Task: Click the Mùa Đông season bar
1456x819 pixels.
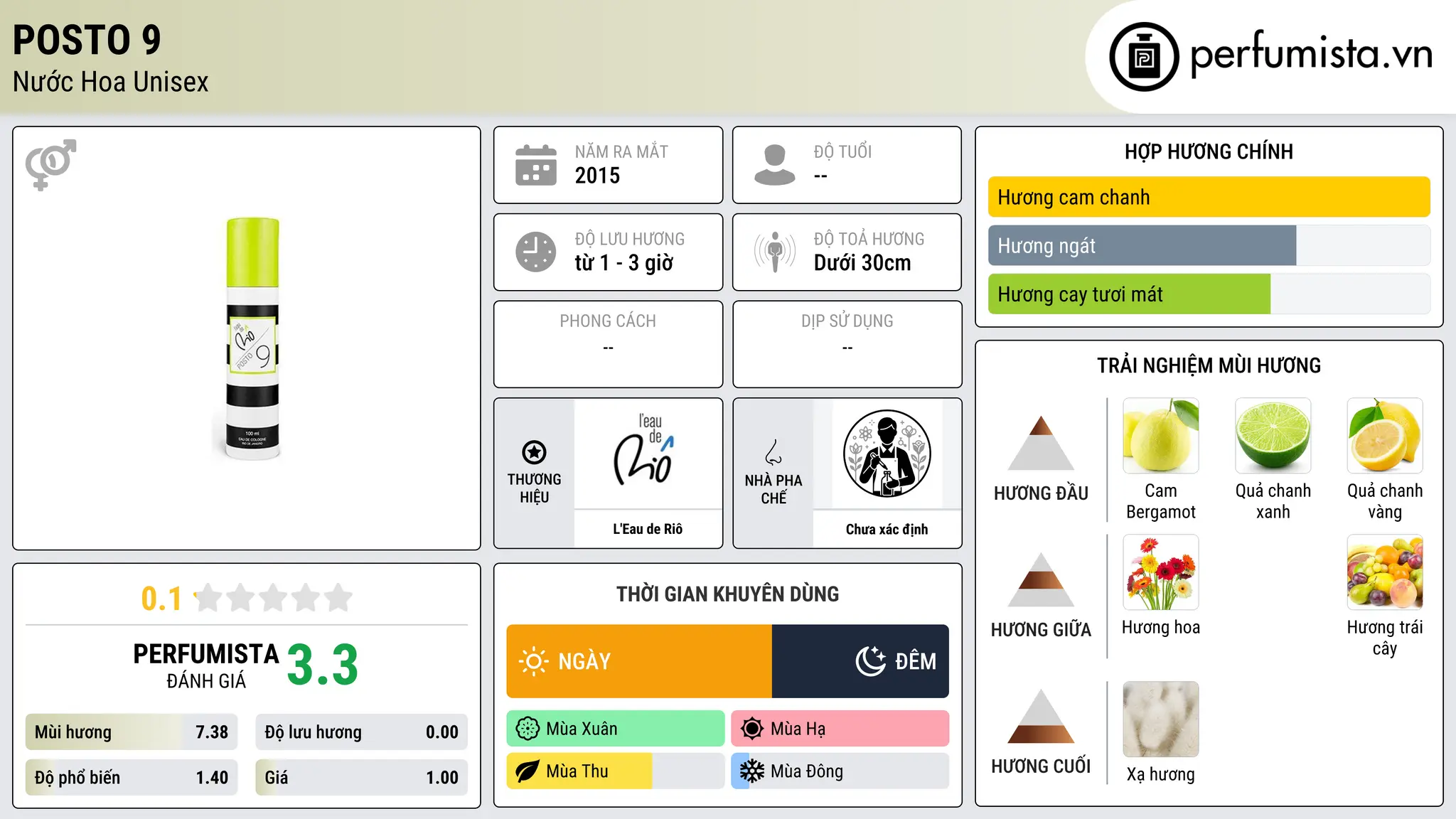Action: pos(840,771)
